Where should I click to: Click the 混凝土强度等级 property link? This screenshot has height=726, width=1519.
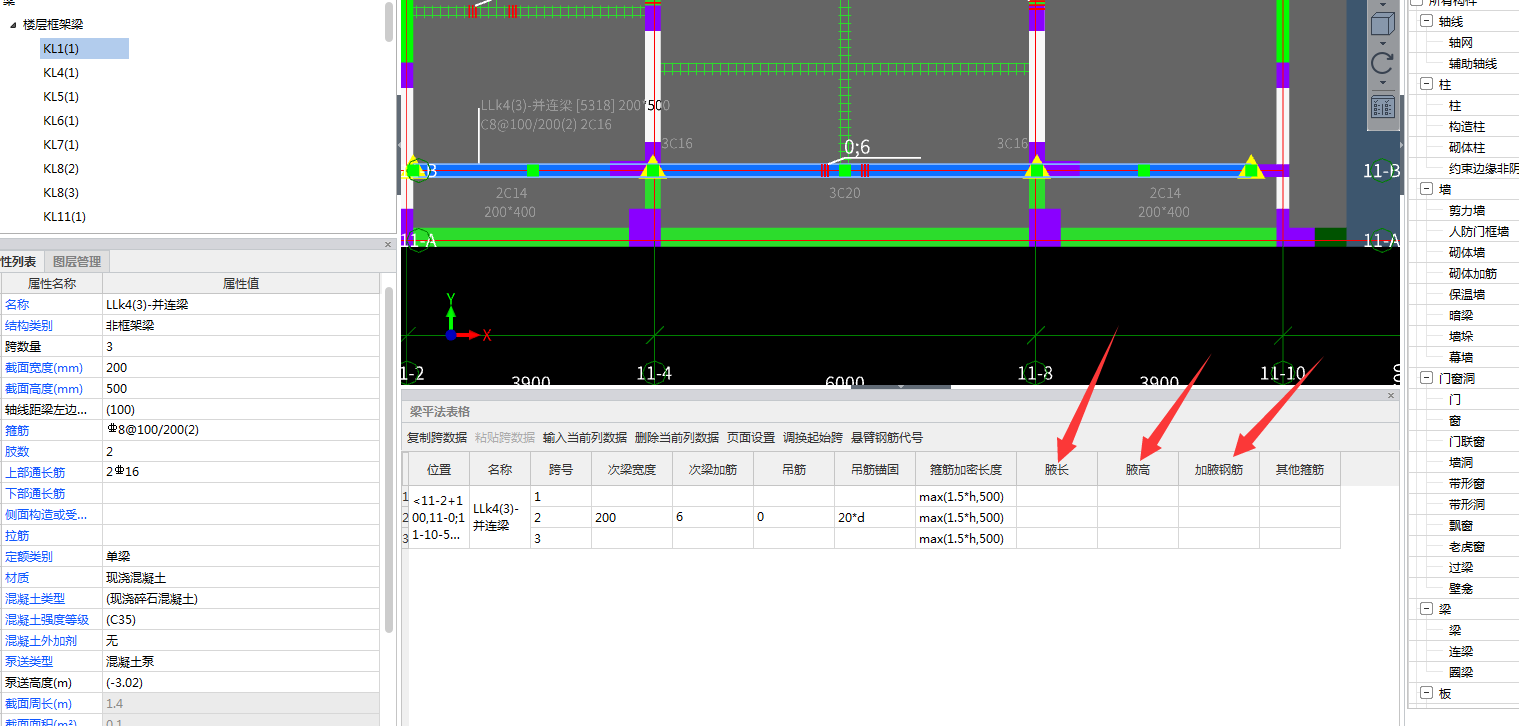tap(47, 619)
